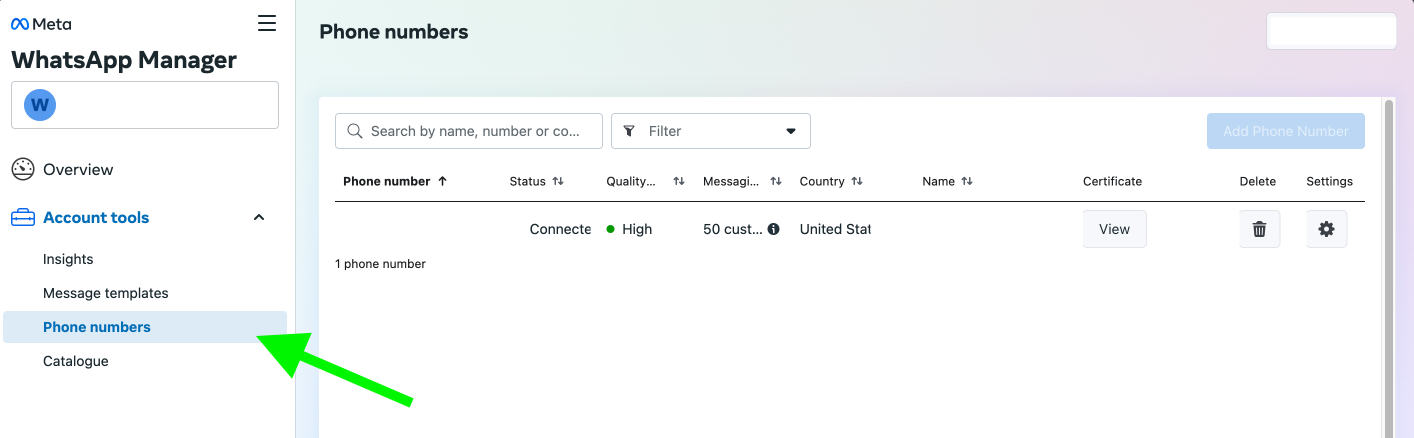Viewport: 1414px width, 438px height.
Task: Sort by Status column arrows
Action: pyautogui.click(x=558, y=181)
